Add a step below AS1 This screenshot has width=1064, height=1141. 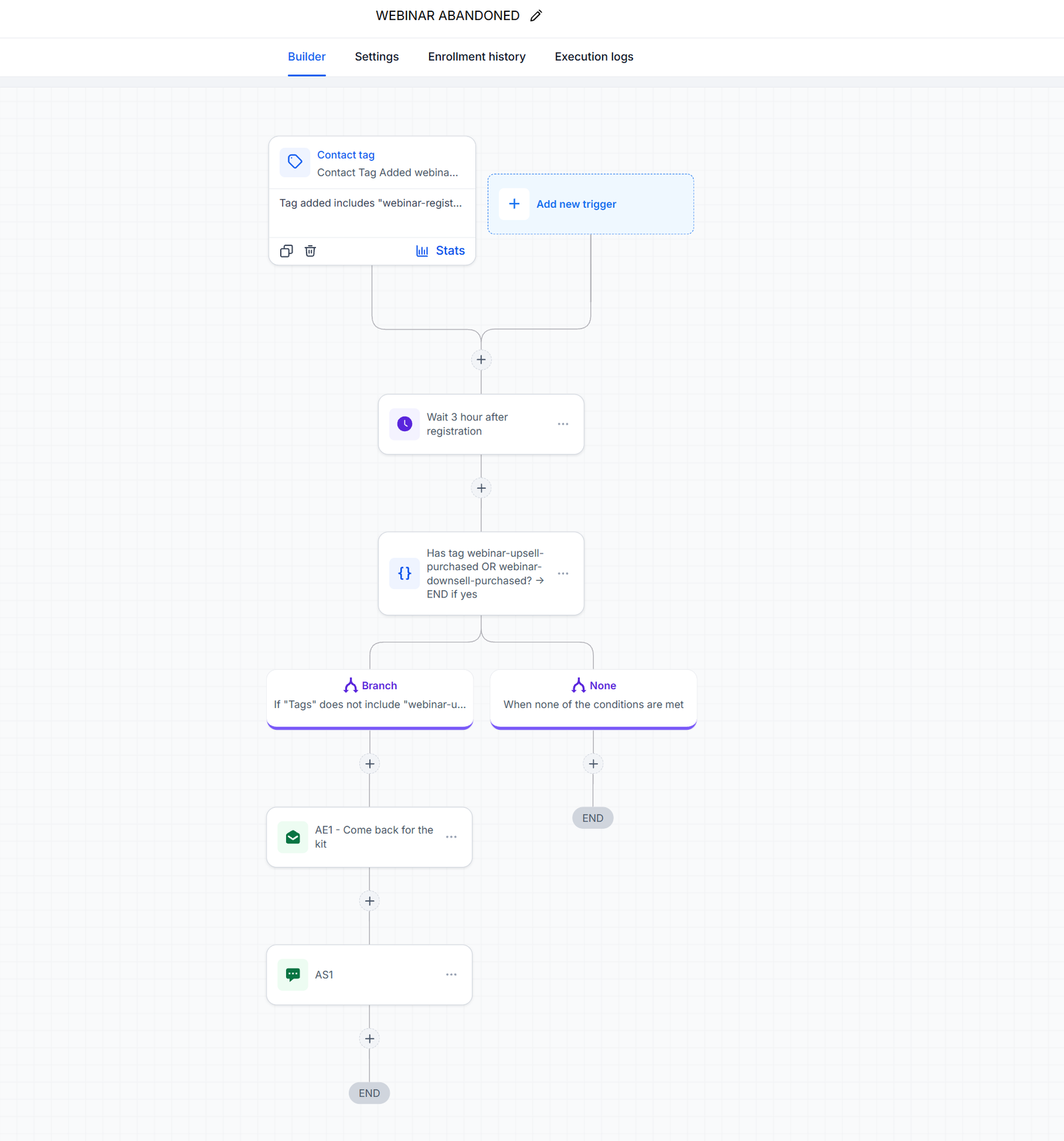pos(370,1039)
